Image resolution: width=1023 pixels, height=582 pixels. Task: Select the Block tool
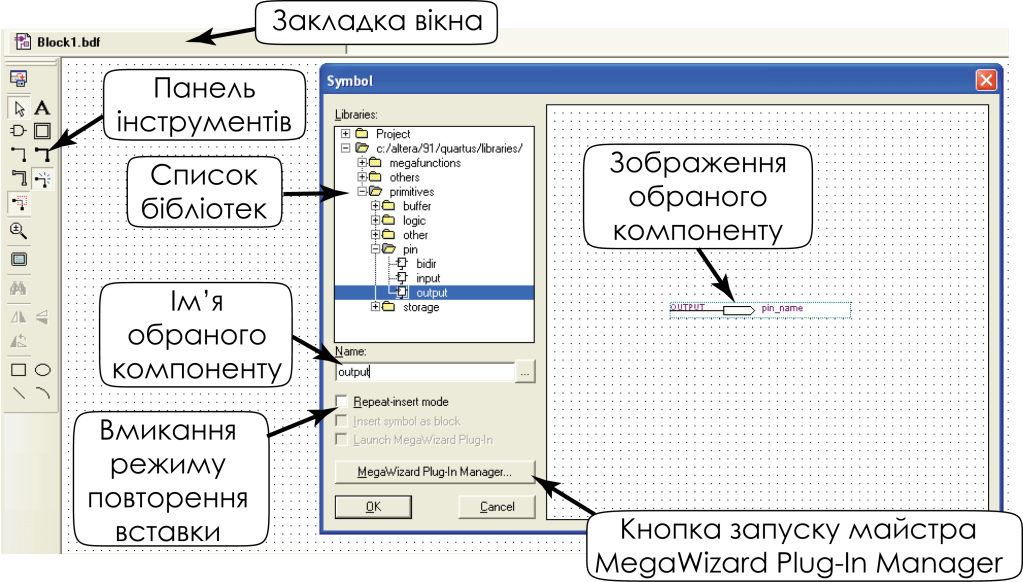(42, 130)
